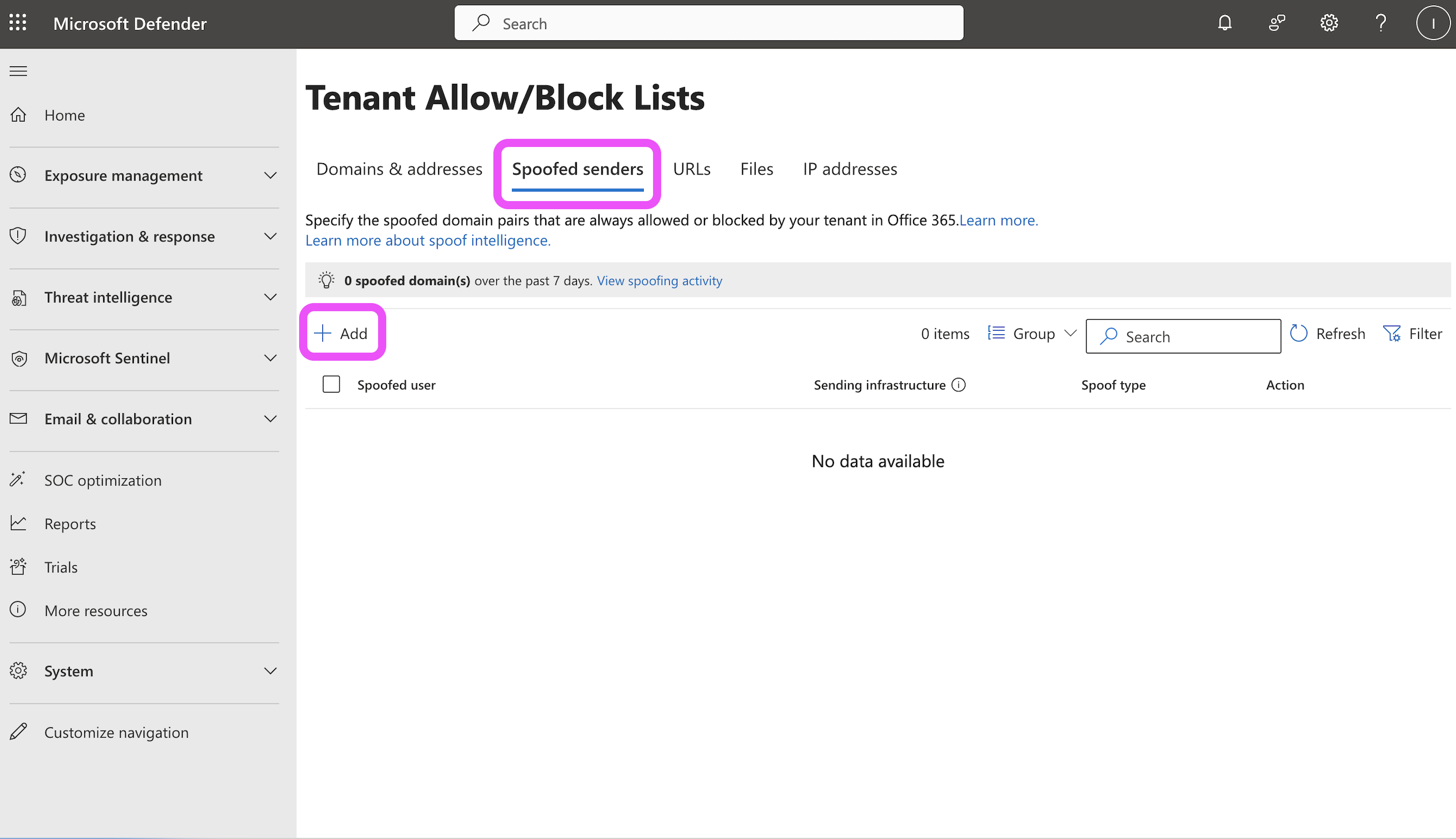The width and height of the screenshot is (1456, 839).
Task: Click the SOC optimization wand icon
Action: 18,479
